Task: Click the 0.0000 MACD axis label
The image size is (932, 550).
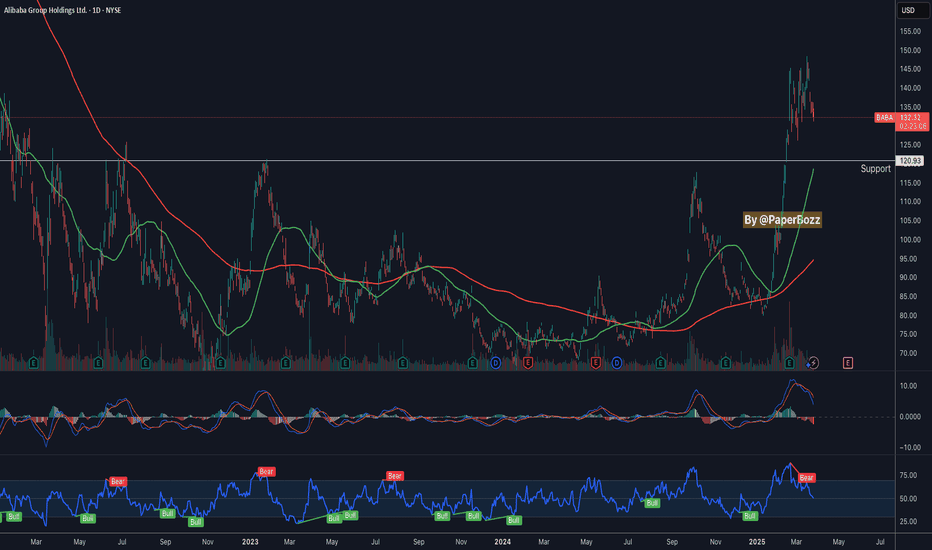Action: [x=910, y=417]
